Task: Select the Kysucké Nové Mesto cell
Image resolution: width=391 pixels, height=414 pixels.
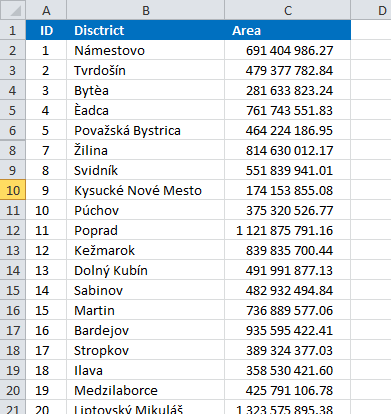Action: tap(146, 190)
